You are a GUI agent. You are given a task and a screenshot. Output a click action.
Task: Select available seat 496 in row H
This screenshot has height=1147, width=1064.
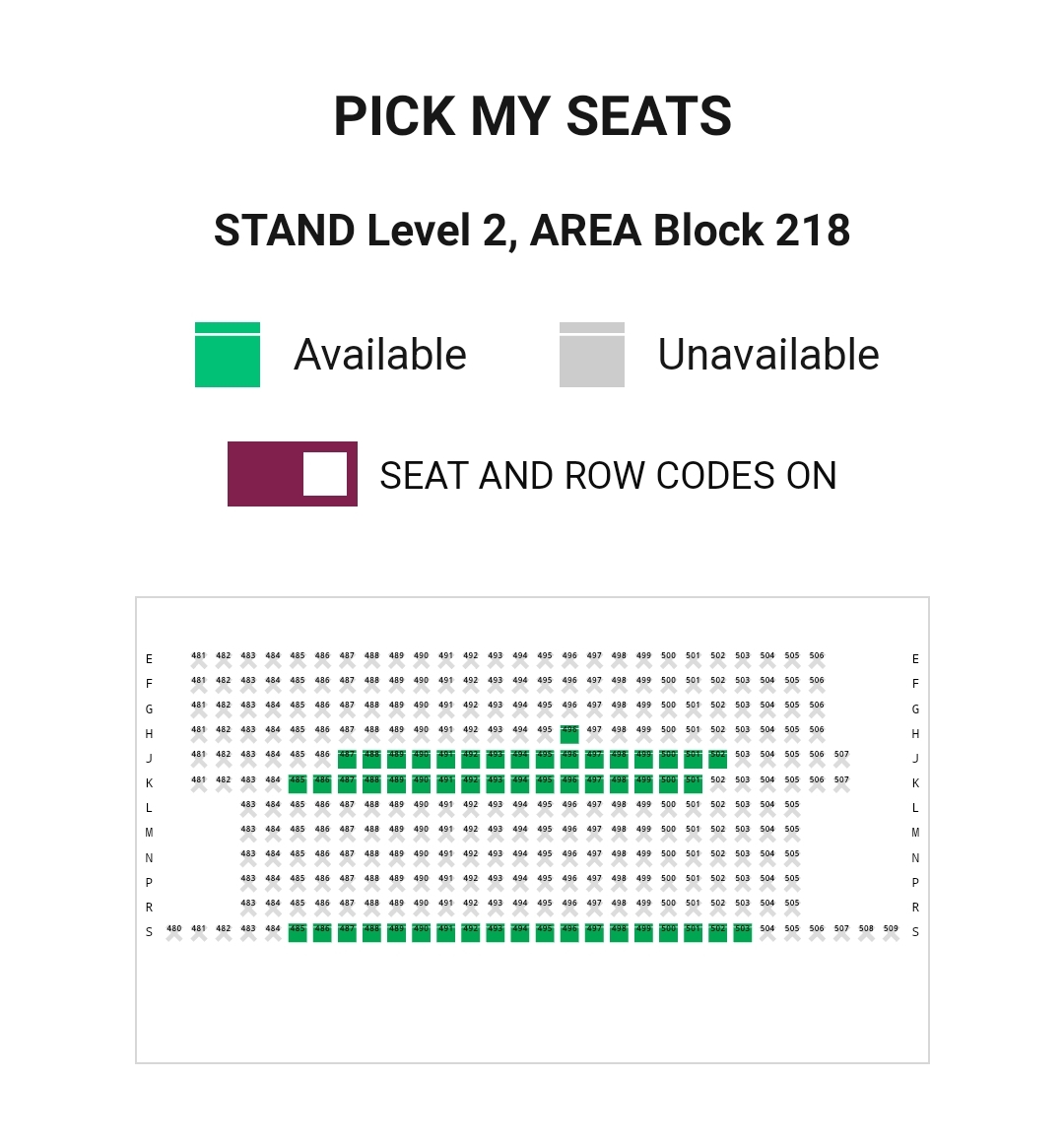tap(569, 734)
